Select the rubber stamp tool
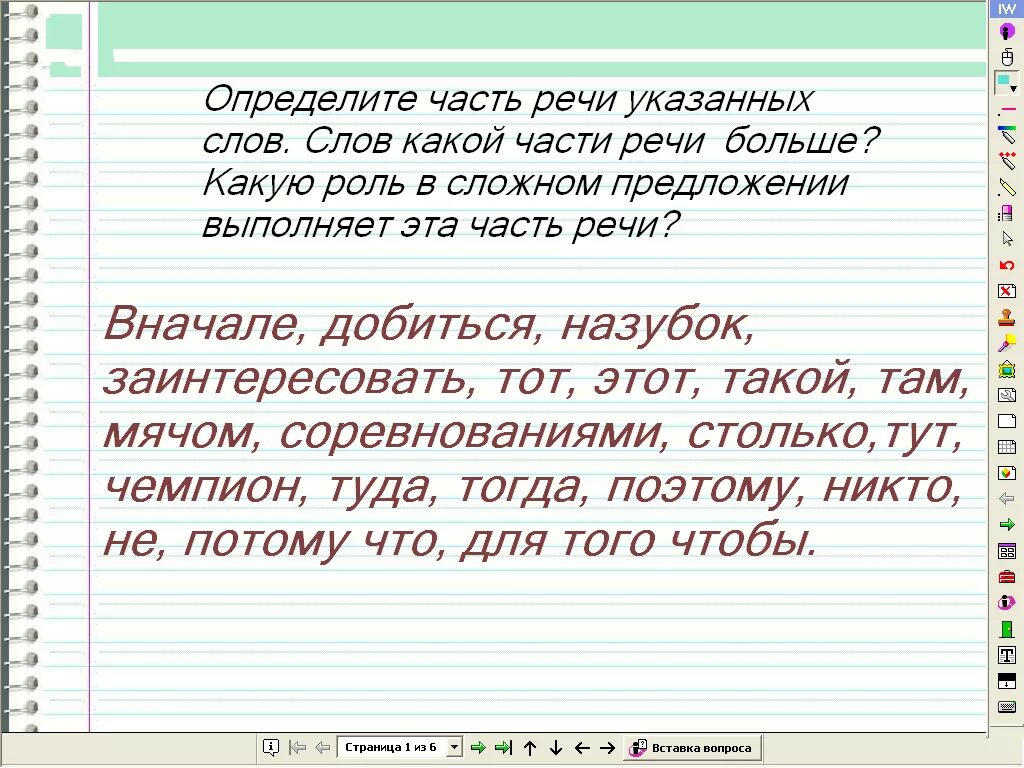The image size is (1024, 768). 1006,317
